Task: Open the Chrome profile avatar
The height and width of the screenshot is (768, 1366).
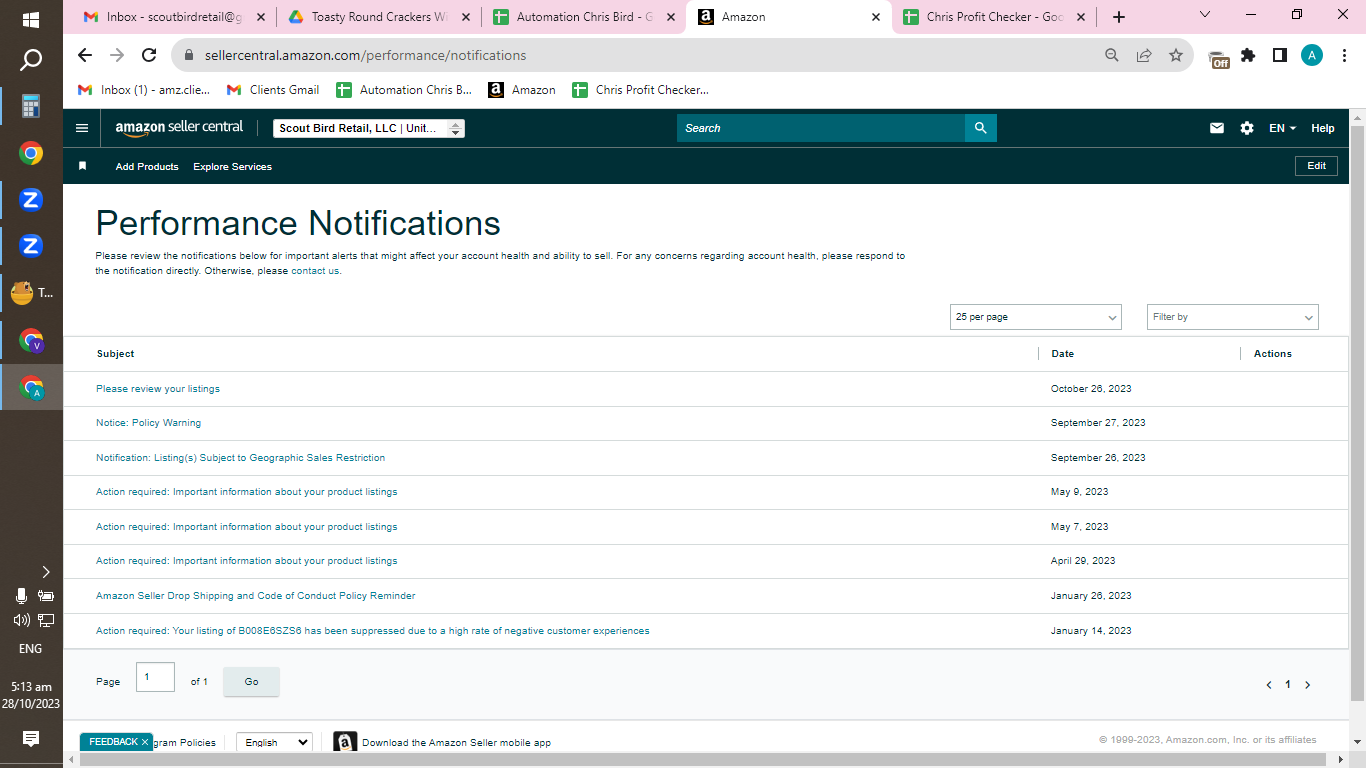Action: coord(1312,56)
